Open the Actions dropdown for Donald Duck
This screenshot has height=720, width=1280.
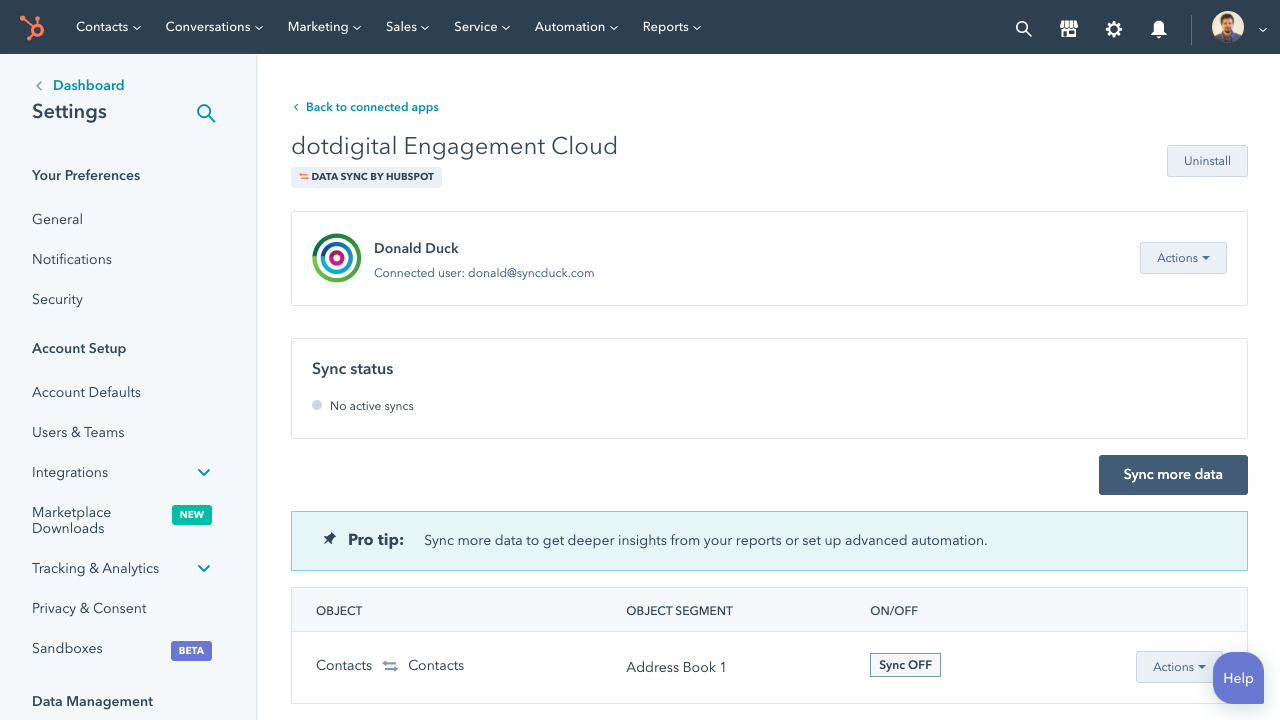coord(1183,257)
